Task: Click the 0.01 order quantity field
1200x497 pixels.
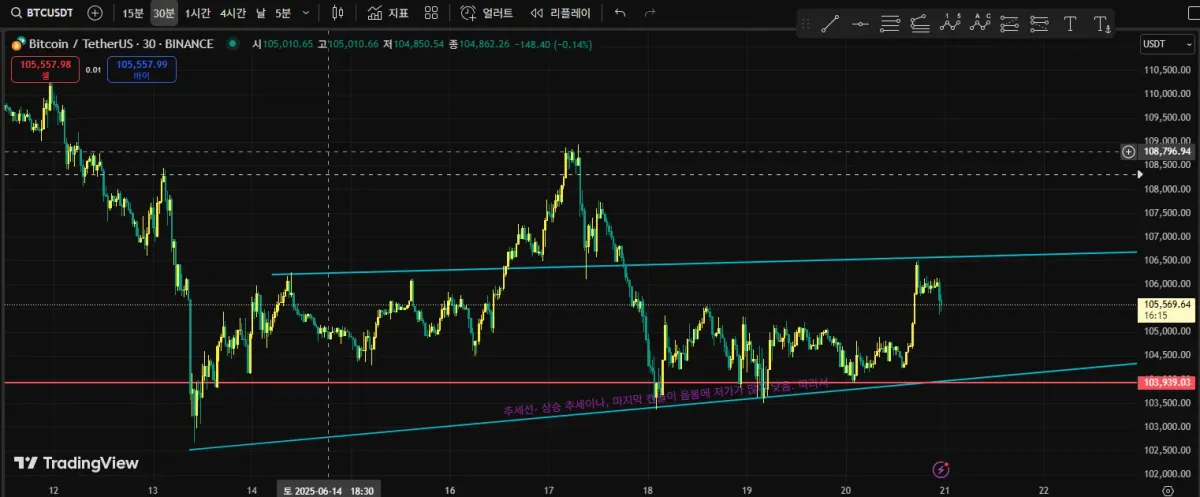Action: pos(93,69)
